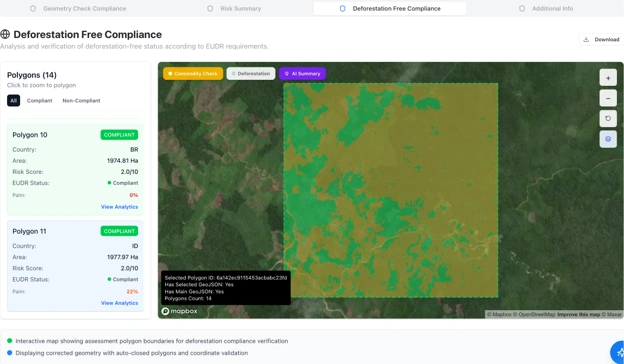Click country value BR in Polygon 10
Image resolution: width=624 pixels, height=364 pixels.
134,150
